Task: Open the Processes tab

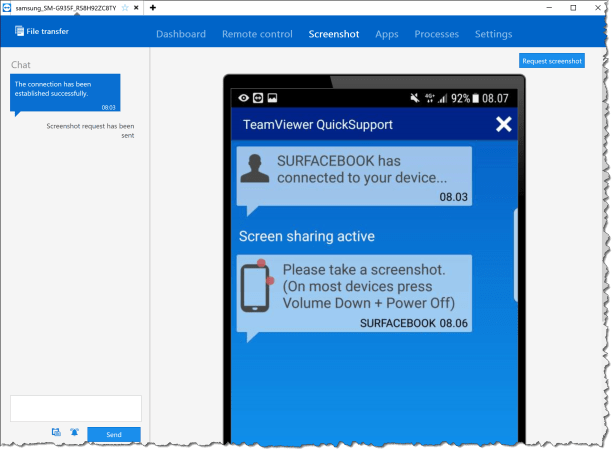Action: (437, 34)
